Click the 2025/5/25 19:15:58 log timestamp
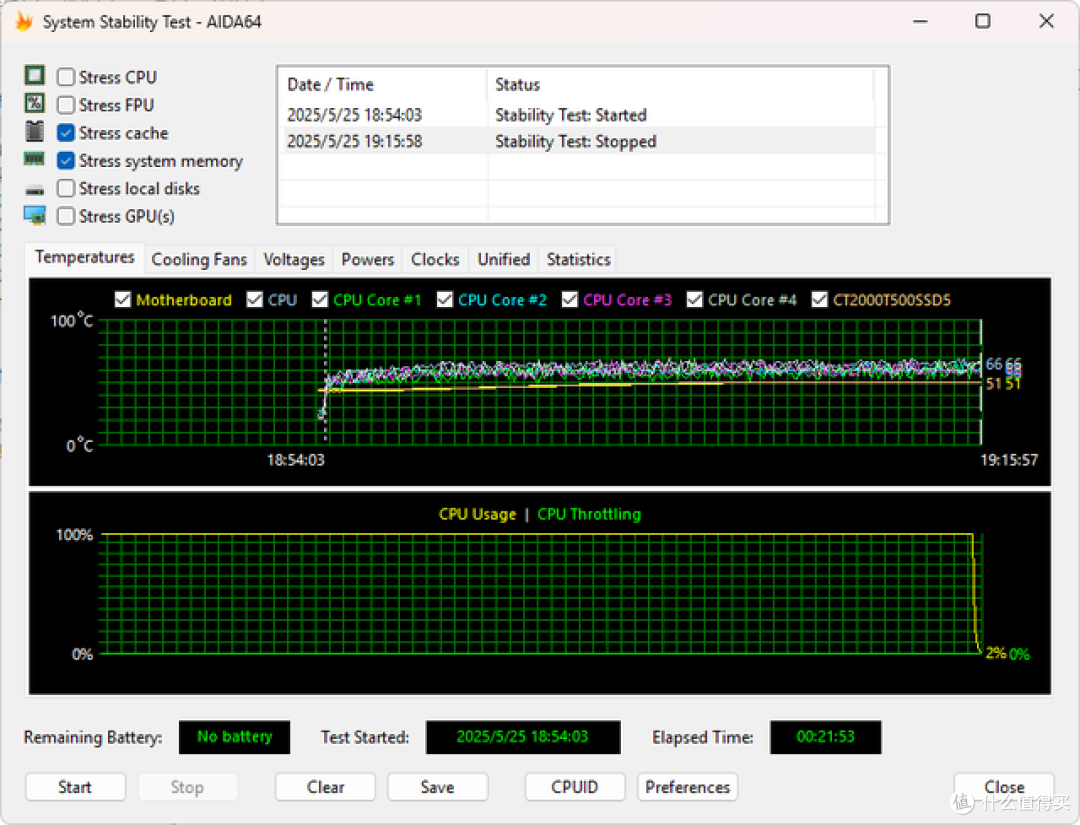Screen dimensions: 1080x825 point(354,141)
